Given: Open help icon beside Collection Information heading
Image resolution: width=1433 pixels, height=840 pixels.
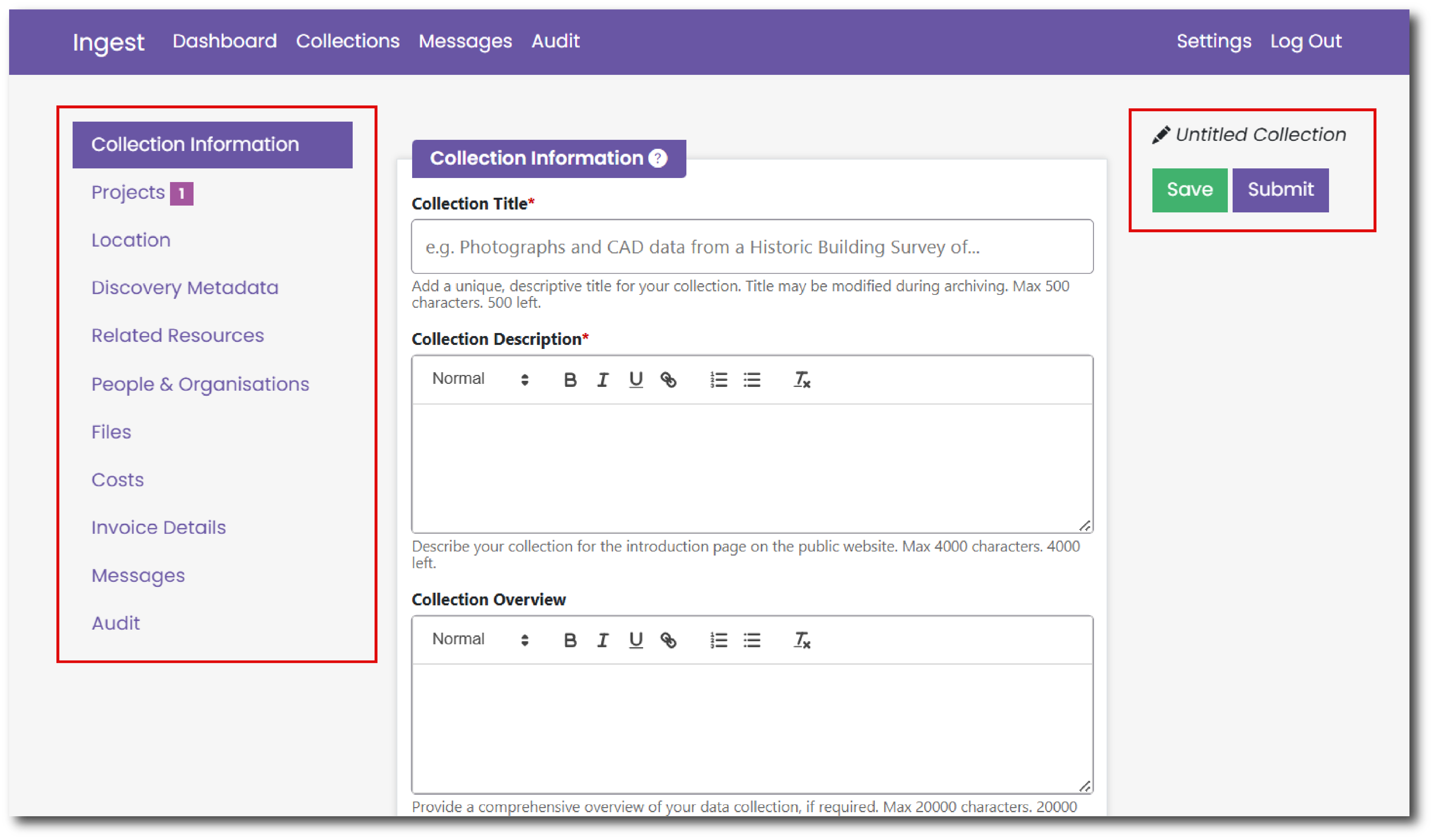Looking at the screenshot, I should point(658,158).
